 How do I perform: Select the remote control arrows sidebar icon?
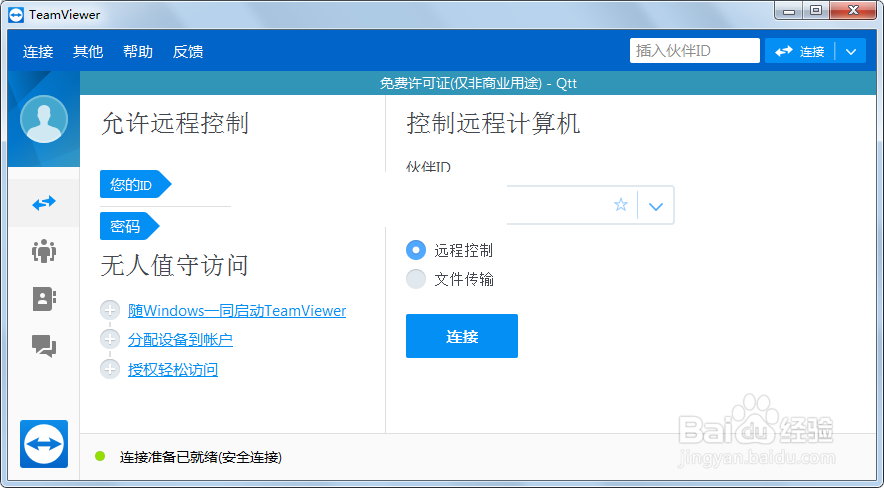pos(44,203)
